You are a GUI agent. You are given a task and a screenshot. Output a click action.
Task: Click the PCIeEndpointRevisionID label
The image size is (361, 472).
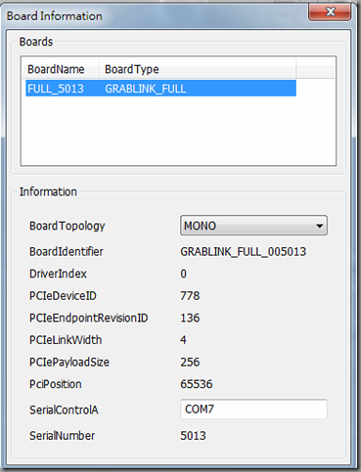(89, 318)
